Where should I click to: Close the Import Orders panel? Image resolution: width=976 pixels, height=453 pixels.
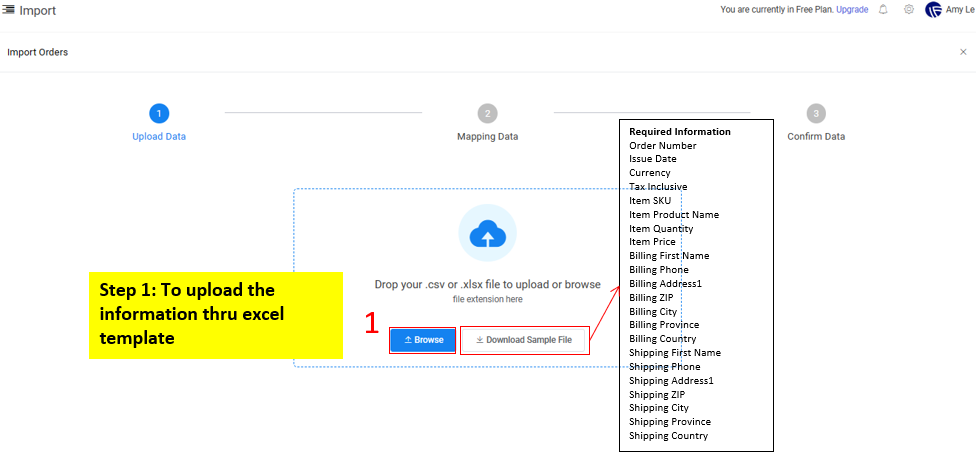point(963,52)
